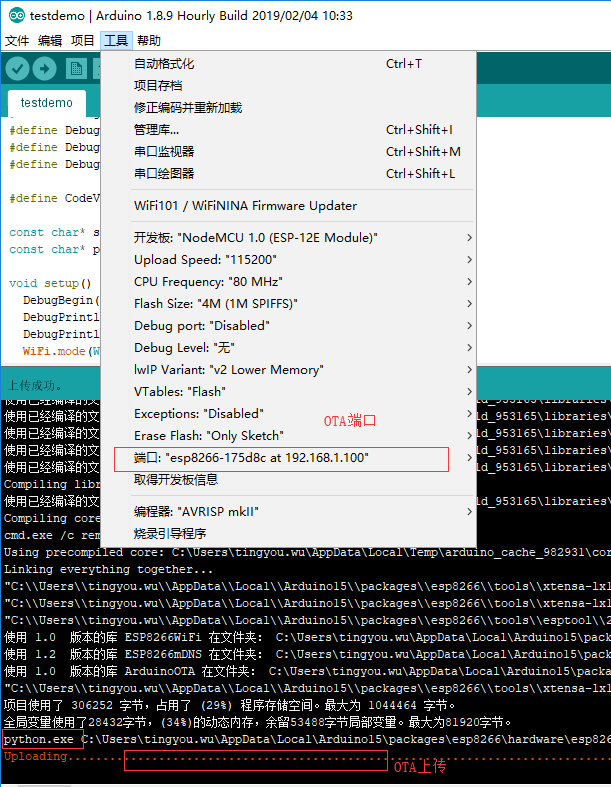Click console line about ESP8266mDNS library
Screen dimensions: 611x787
click(307, 654)
